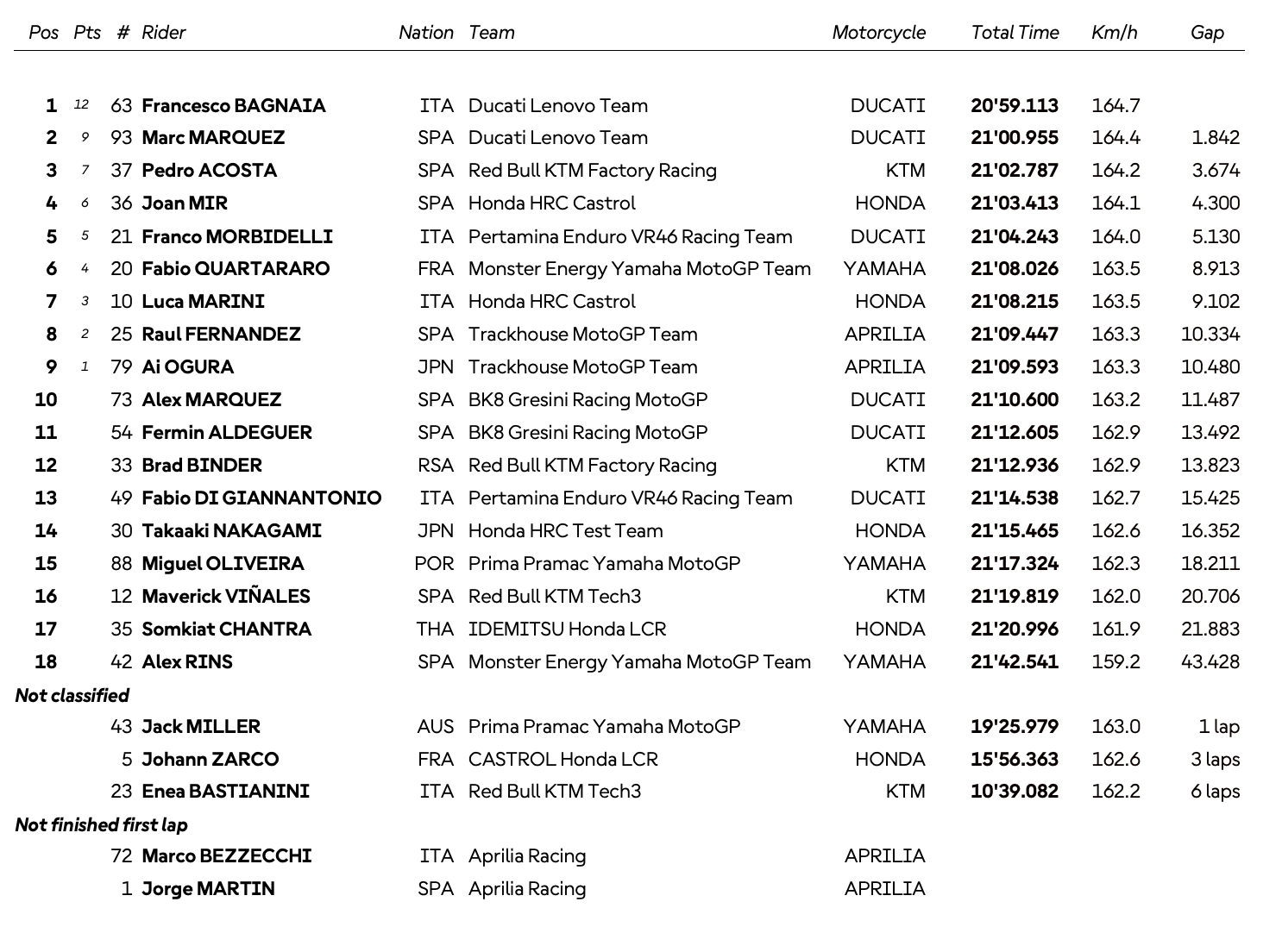Click the Not classified section label
The height and width of the screenshot is (952, 1282).
click(72, 696)
